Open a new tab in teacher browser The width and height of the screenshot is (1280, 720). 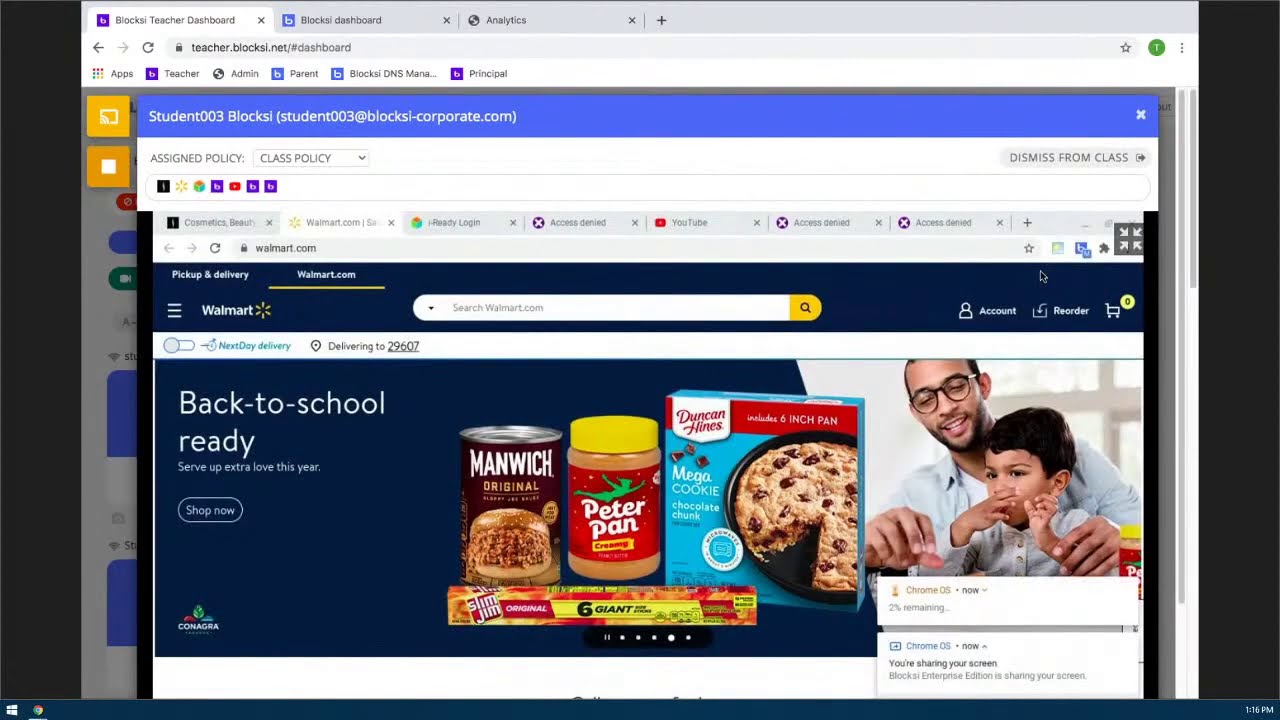coord(661,20)
